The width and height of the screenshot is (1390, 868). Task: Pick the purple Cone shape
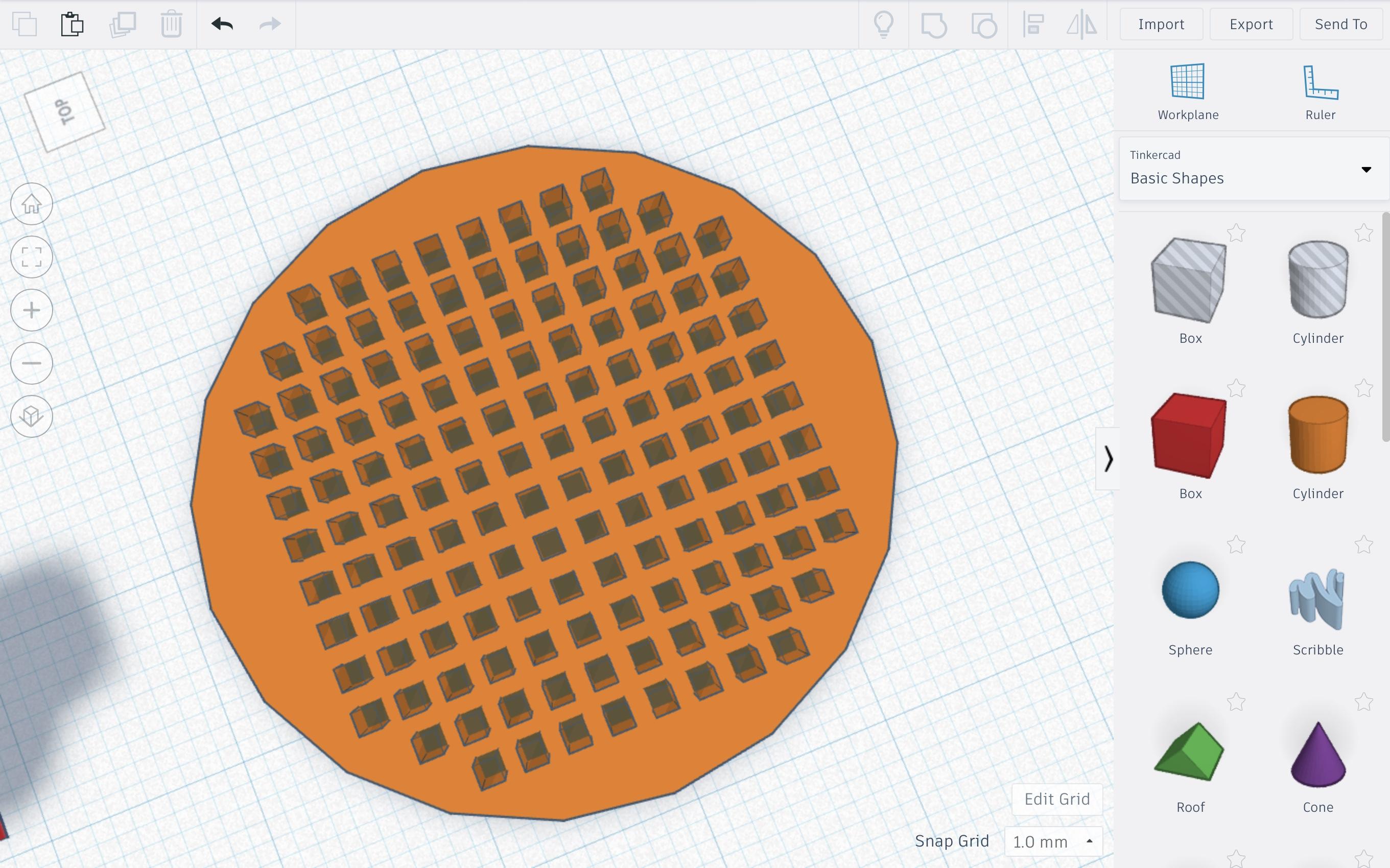1317,754
